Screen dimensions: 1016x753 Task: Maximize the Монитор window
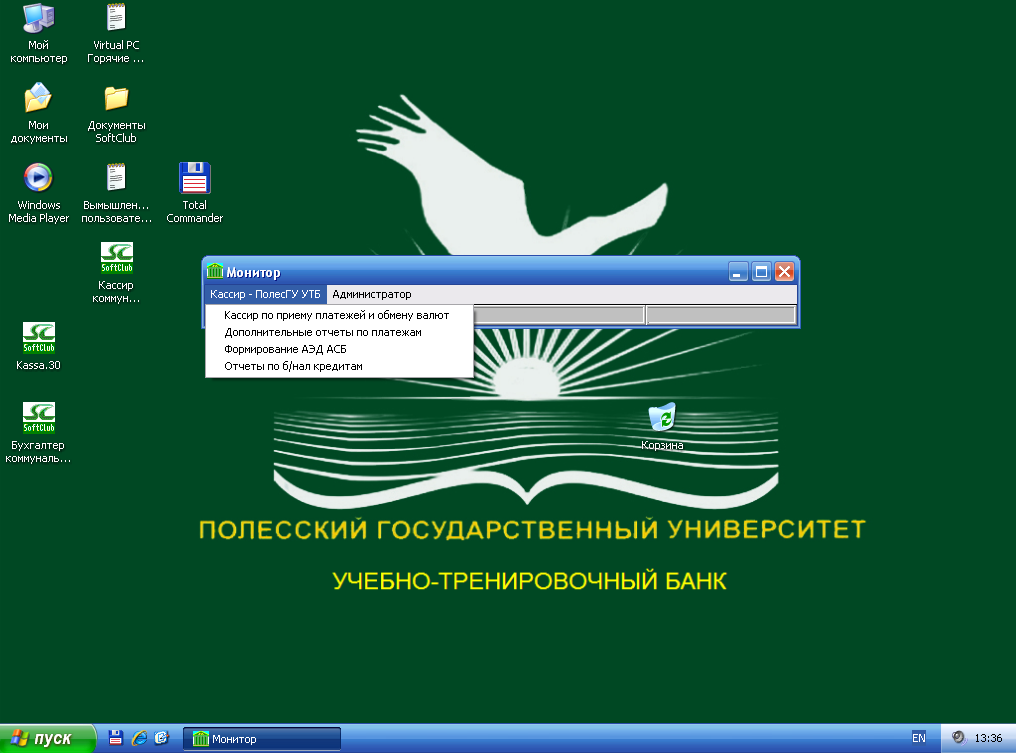(761, 272)
